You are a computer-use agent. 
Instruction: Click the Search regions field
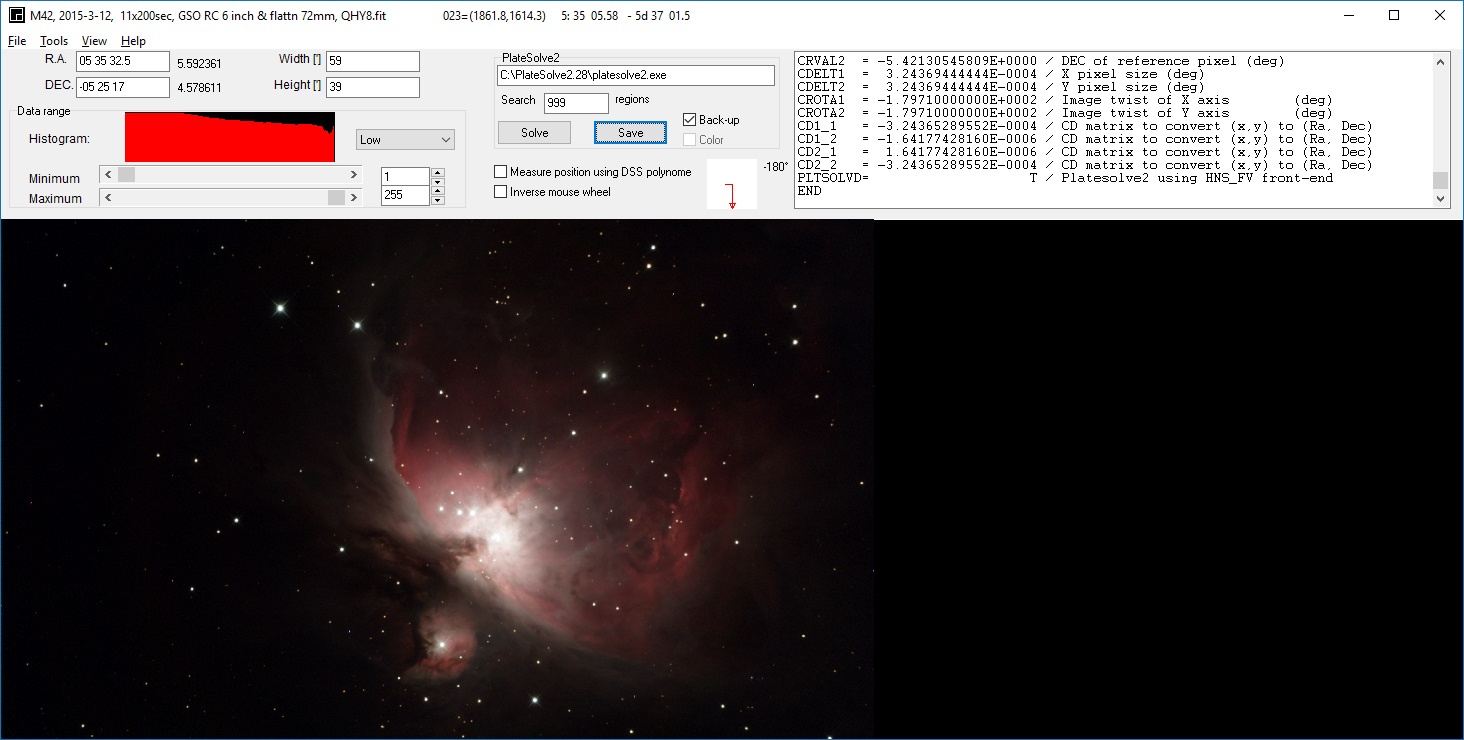(576, 102)
